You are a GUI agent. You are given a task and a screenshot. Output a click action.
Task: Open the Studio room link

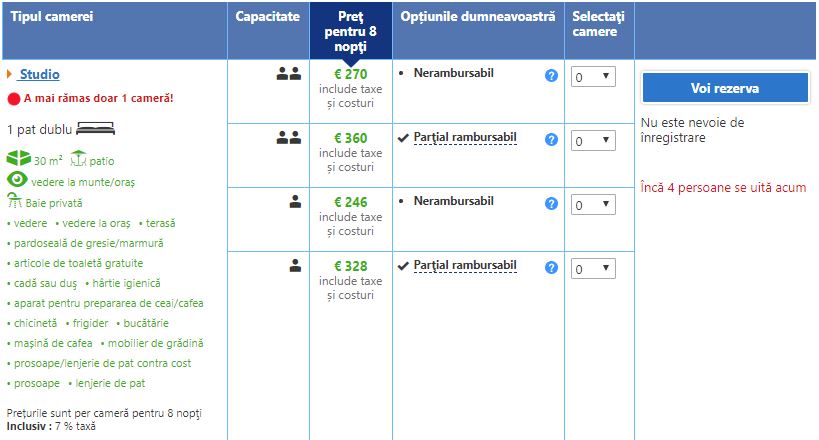[39, 74]
